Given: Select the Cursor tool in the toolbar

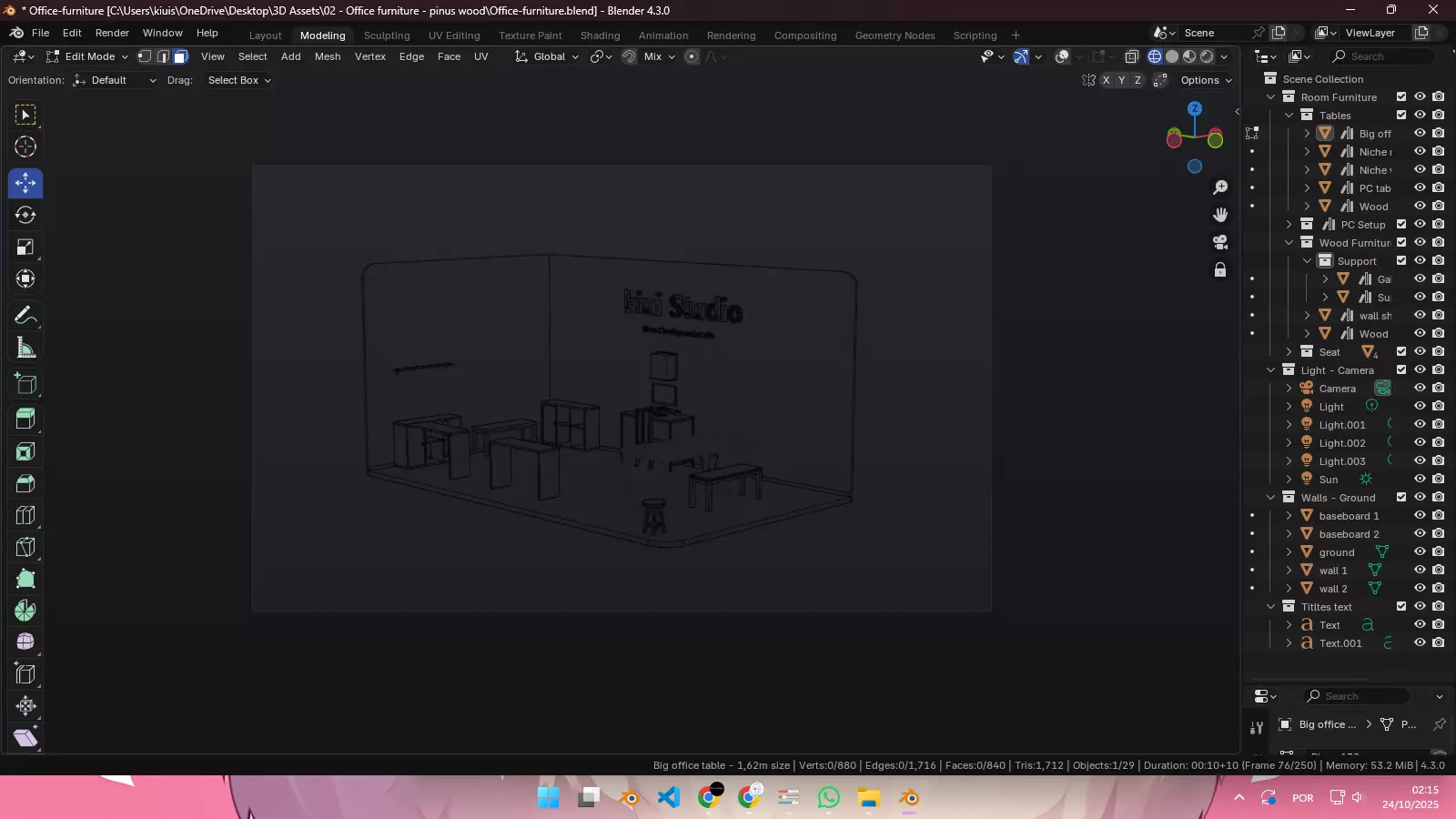Looking at the screenshot, I should coord(25,147).
